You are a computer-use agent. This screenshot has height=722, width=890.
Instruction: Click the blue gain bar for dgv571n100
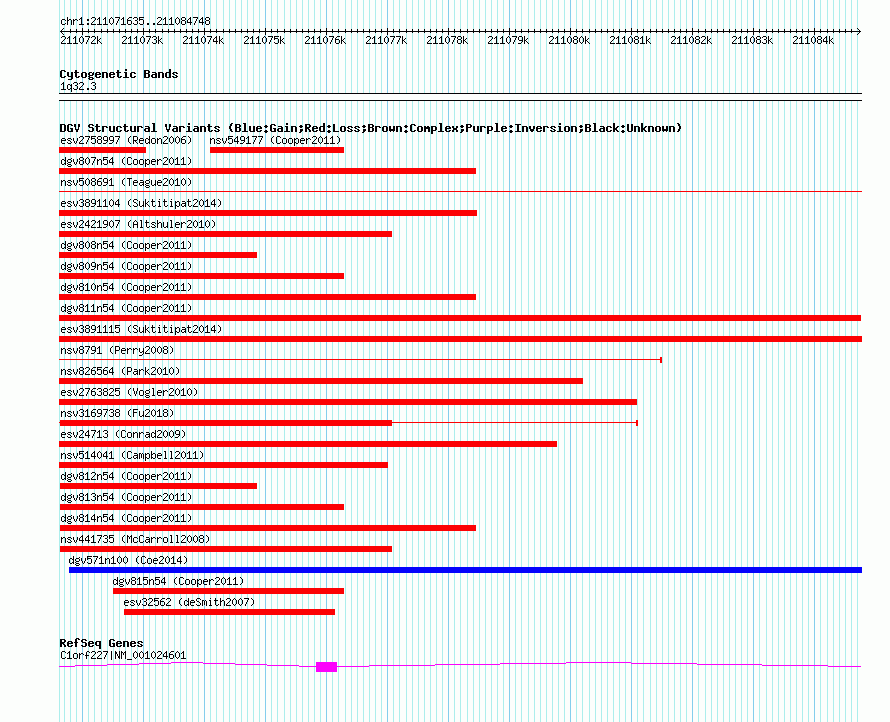pyautogui.click(x=465, y=570)
